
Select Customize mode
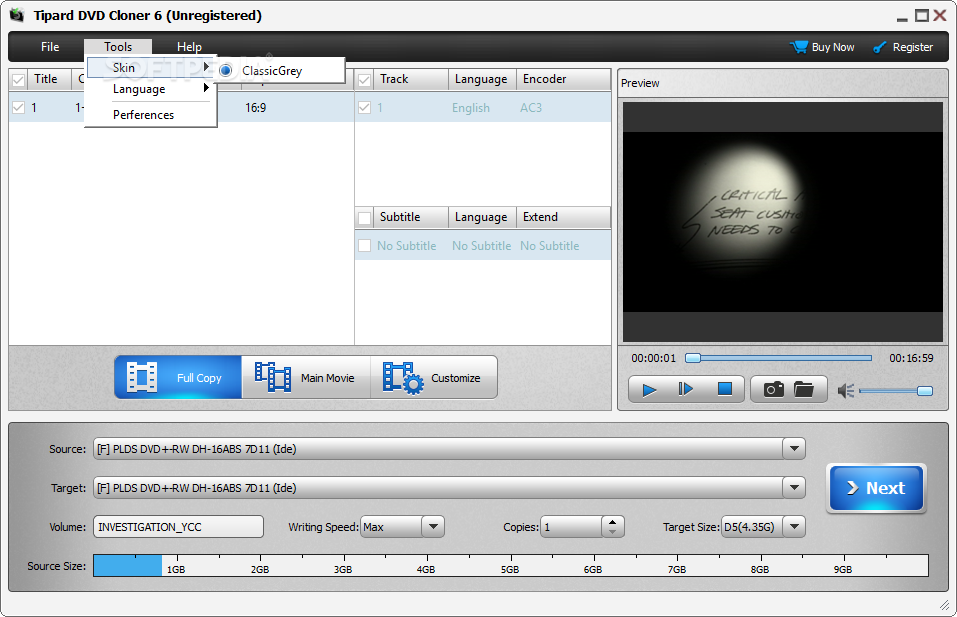pyautogui.click(x=434, y=377)
